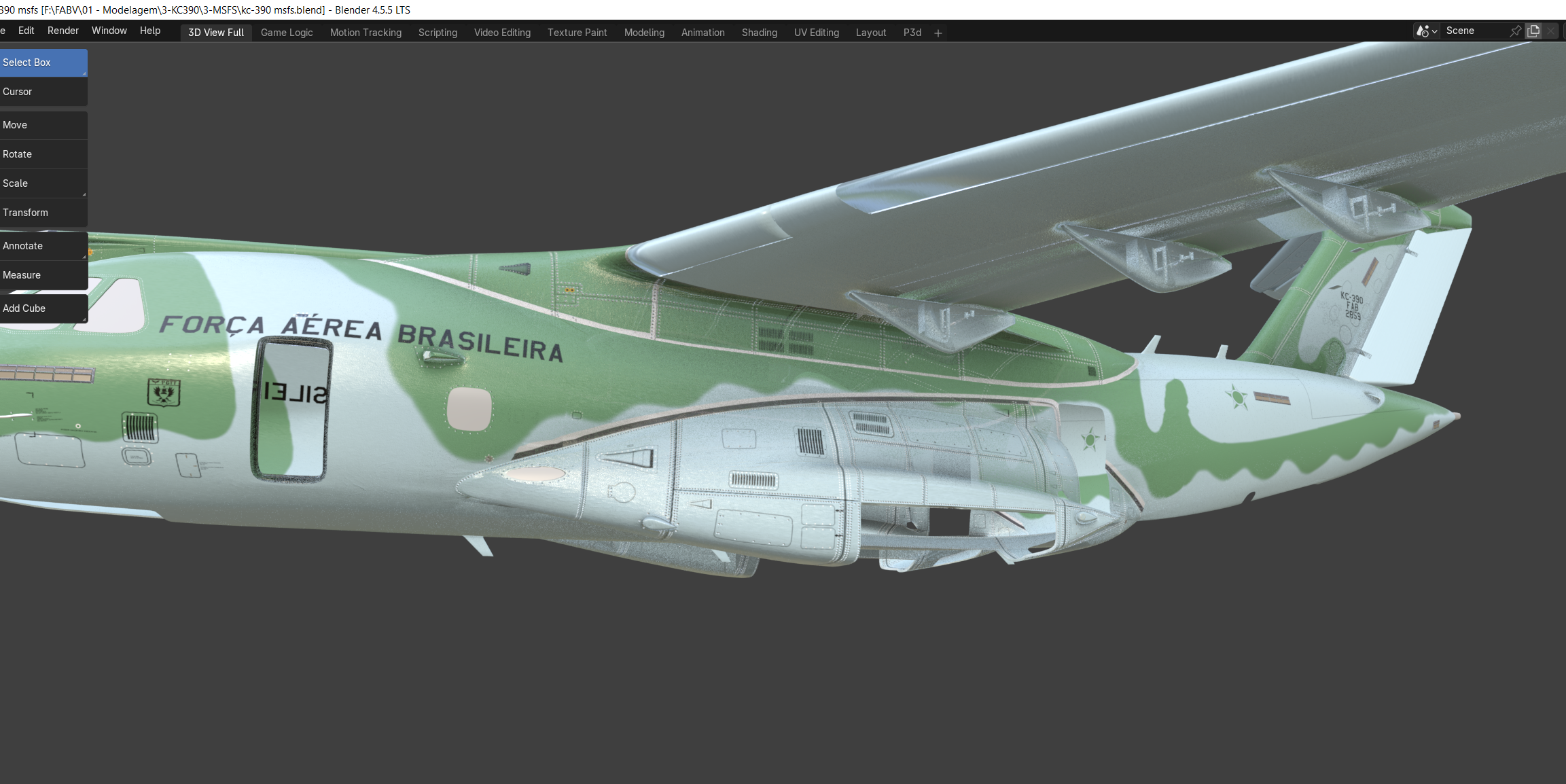Switch to the Texture Paint workspace
1566x784 pixels.
(x=577, y=33)
